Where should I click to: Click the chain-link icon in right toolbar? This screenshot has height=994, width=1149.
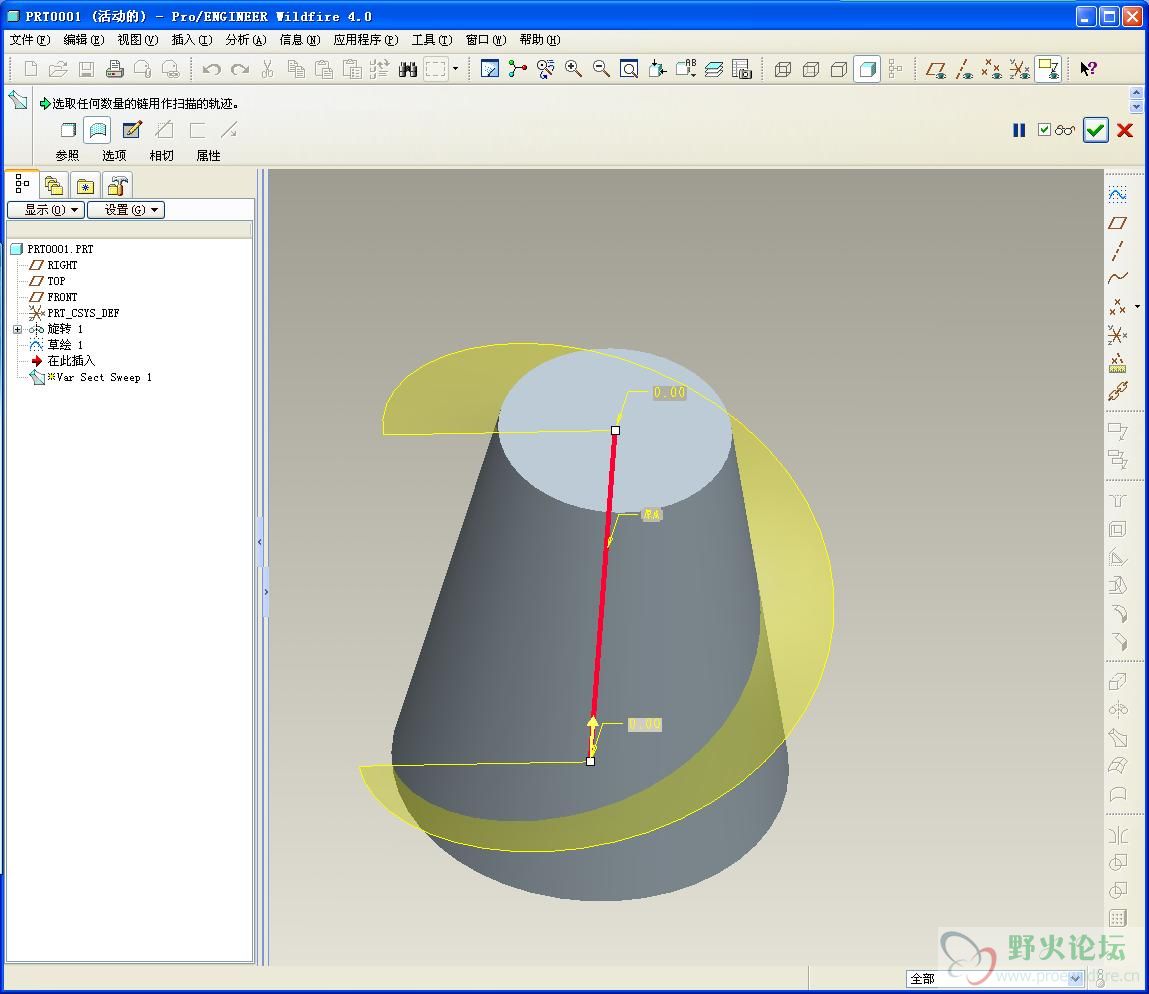pos(1117,391)
